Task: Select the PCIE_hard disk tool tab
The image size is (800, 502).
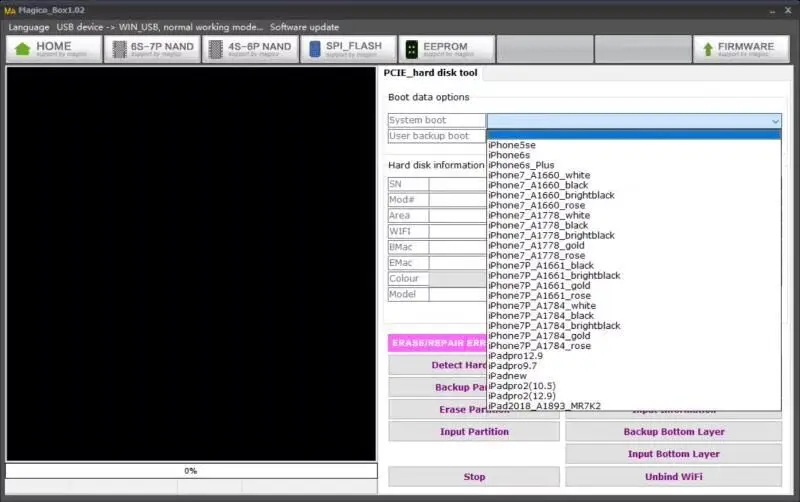Action: click(x=431, y=73)
